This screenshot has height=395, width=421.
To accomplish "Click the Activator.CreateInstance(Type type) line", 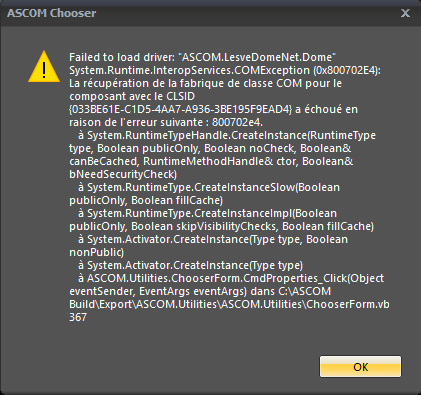I will [x=191, y=265].
